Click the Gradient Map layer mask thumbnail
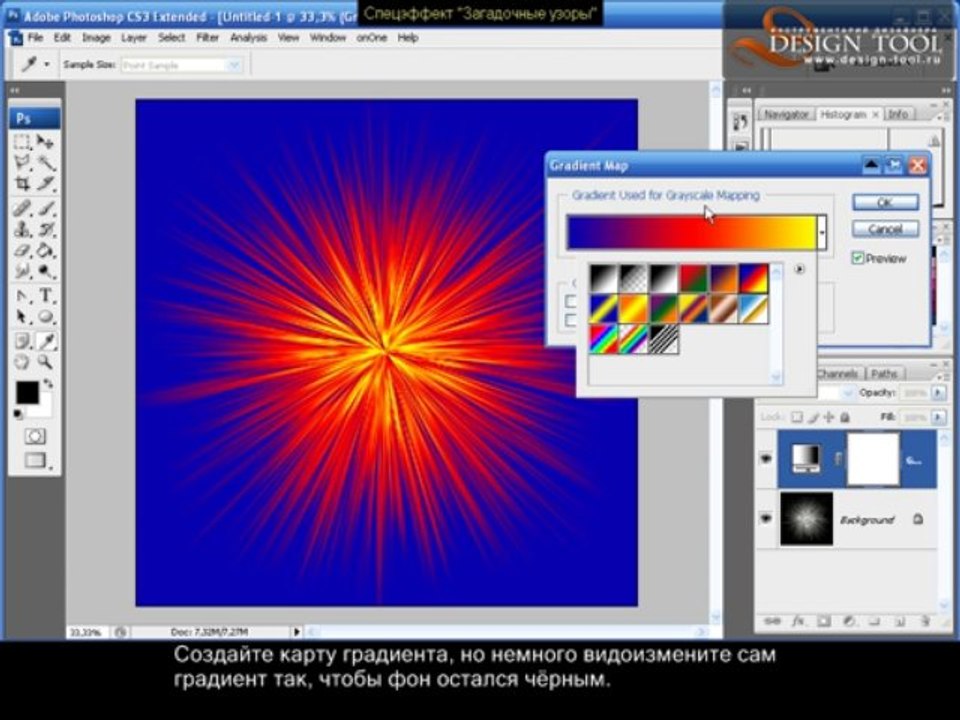The width and height of the screenshot is (960, 720). pyautogui.click(x=873, y=459)
